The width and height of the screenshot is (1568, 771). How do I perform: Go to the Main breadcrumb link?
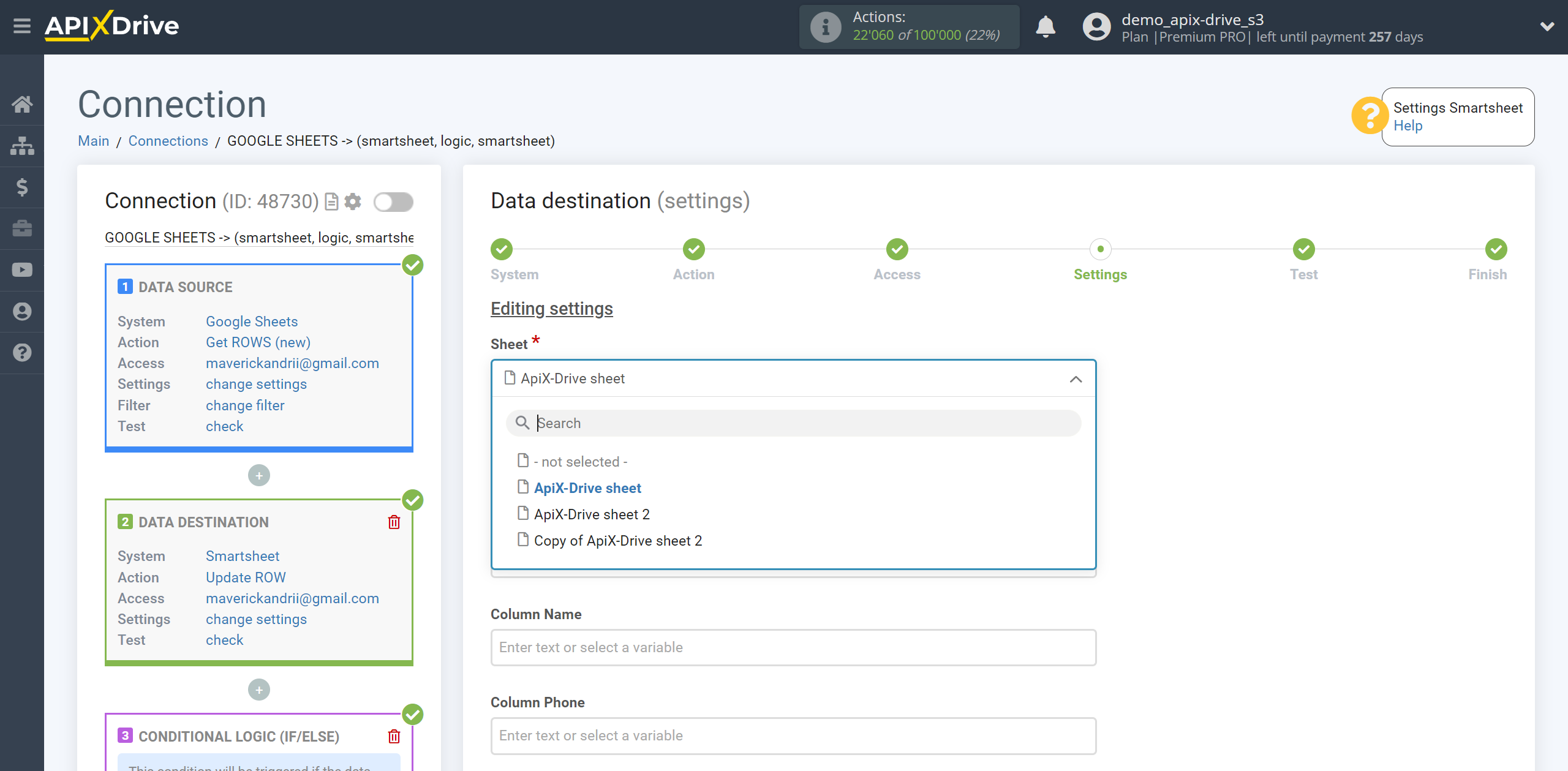[94, 141]
